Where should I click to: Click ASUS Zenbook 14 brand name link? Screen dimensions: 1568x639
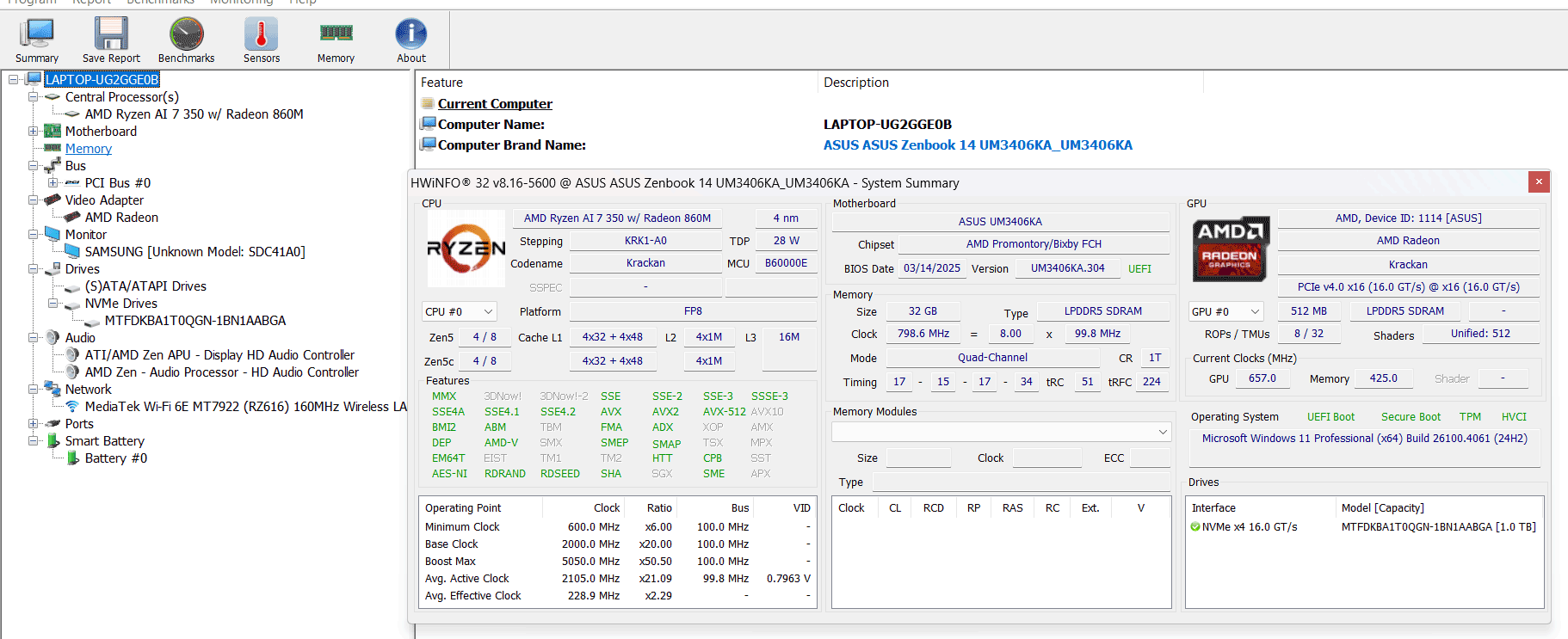[x=978, y=144]
